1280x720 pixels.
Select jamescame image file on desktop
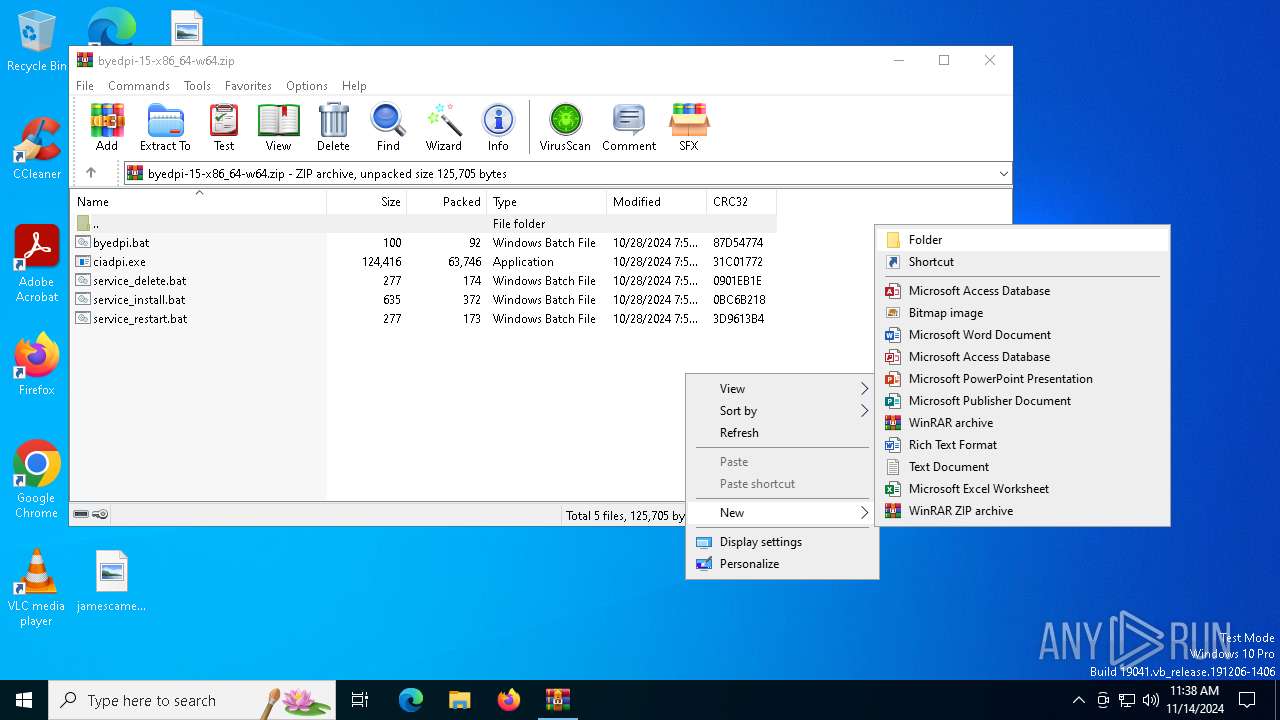(x=112, y=580)
